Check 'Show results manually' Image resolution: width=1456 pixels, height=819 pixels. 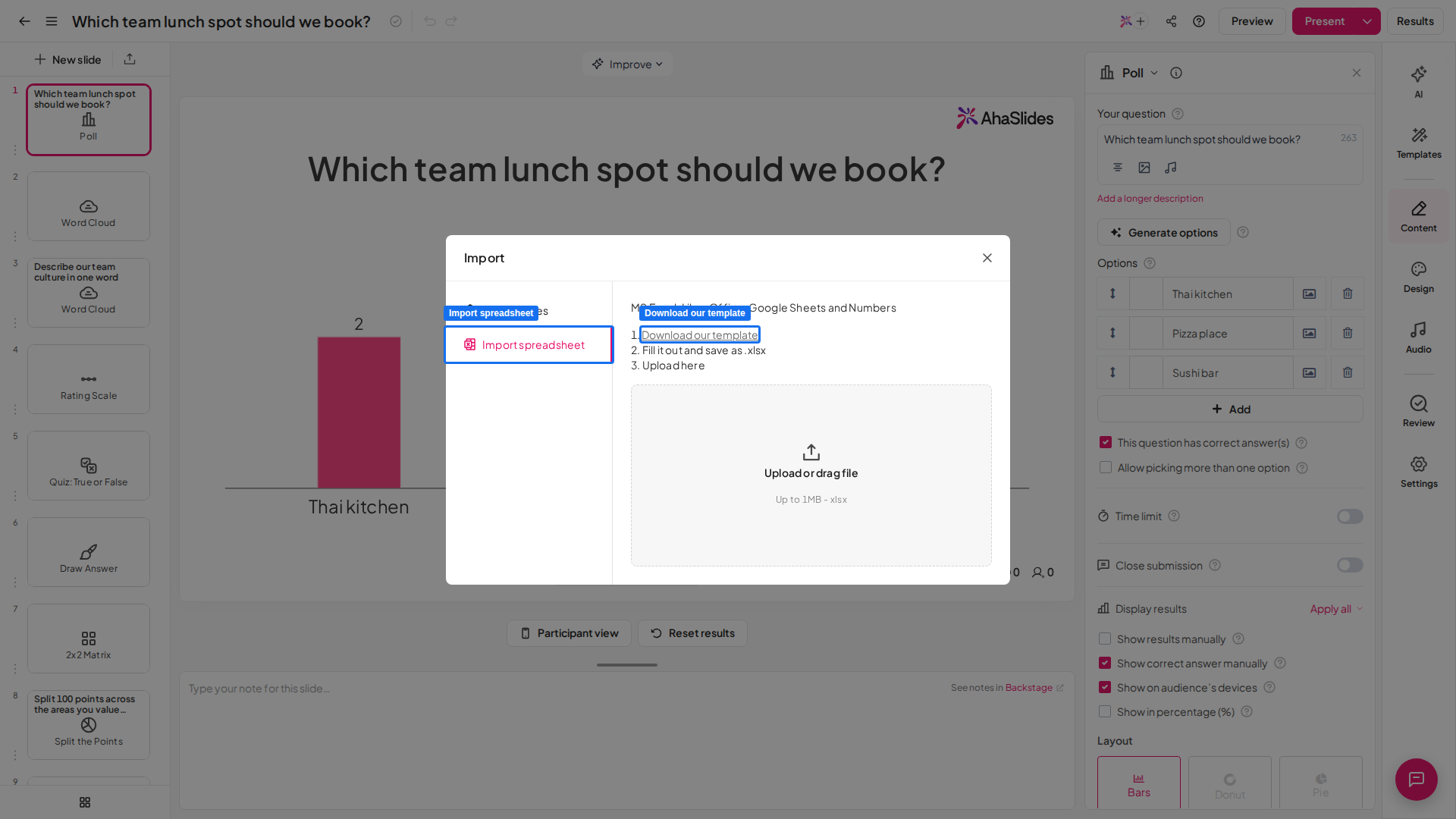[x=1105, y=639]
